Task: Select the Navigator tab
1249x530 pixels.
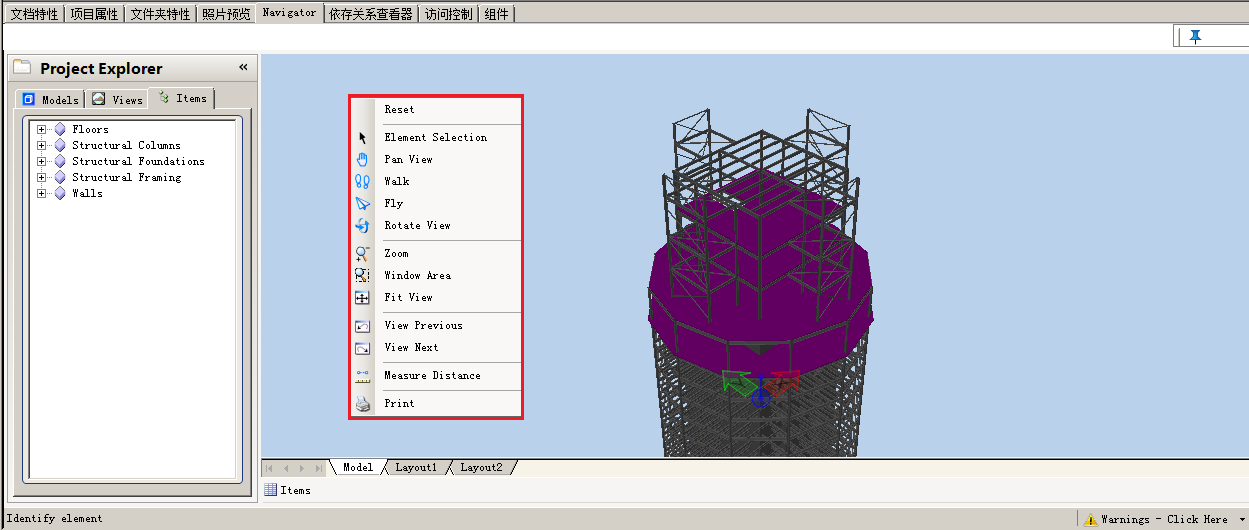Action: click(x=289, y=13)
